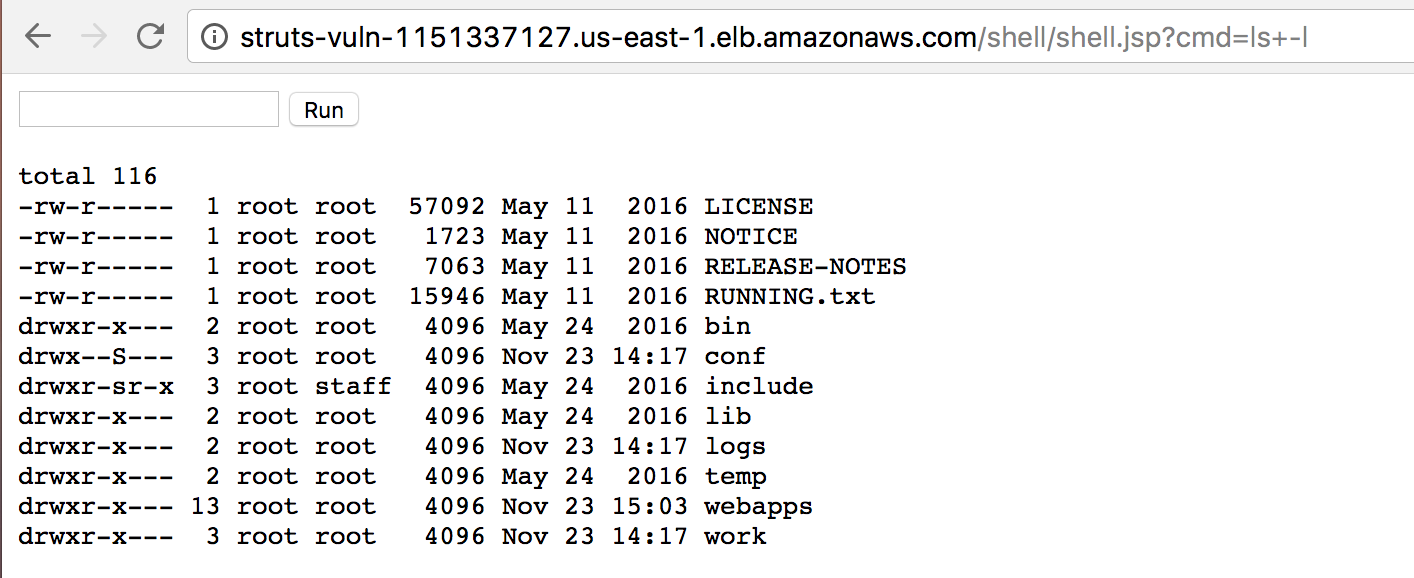Click the conf directory name

click(735, 357)
